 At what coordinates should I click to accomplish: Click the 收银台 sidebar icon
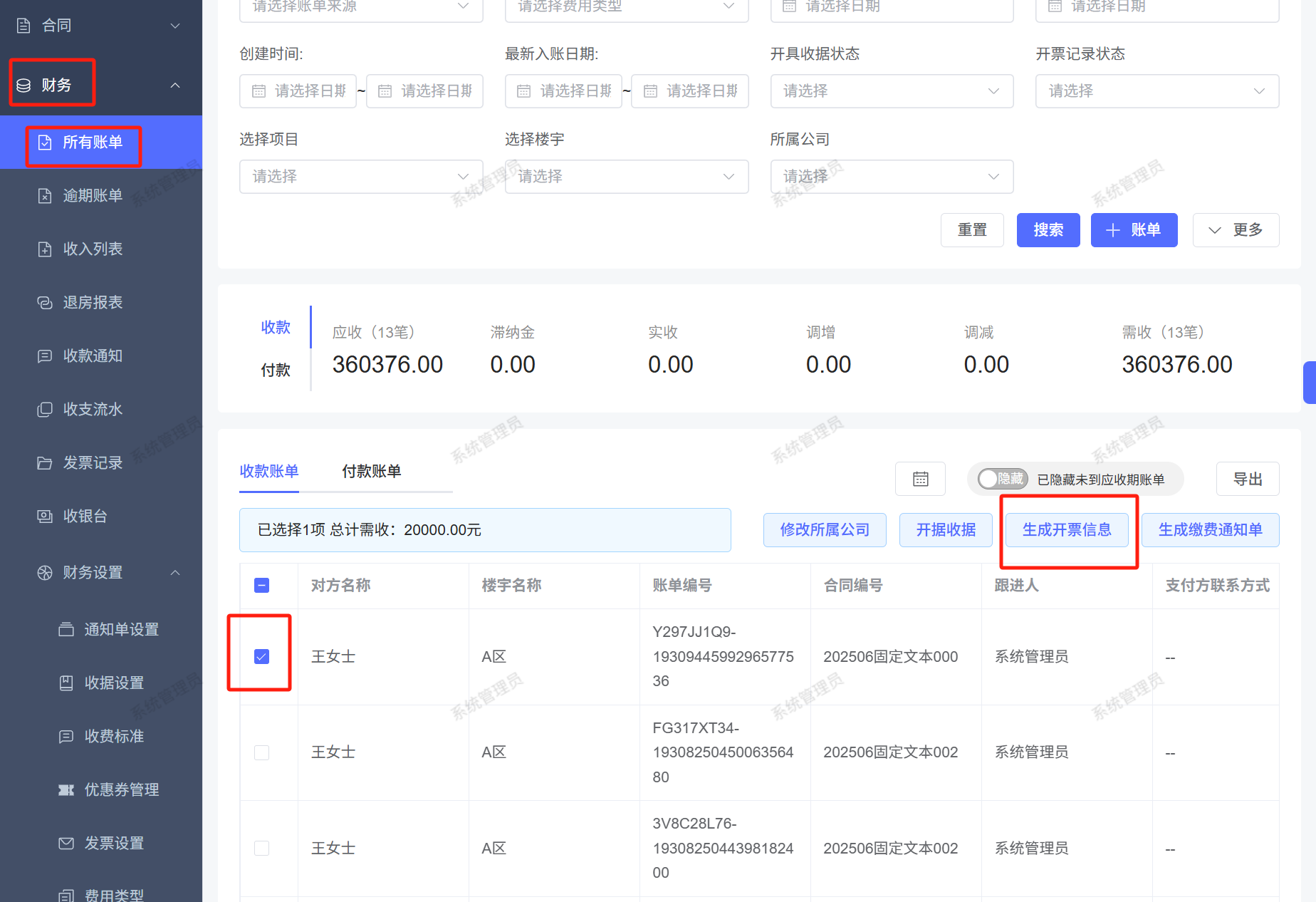[44, 517]
